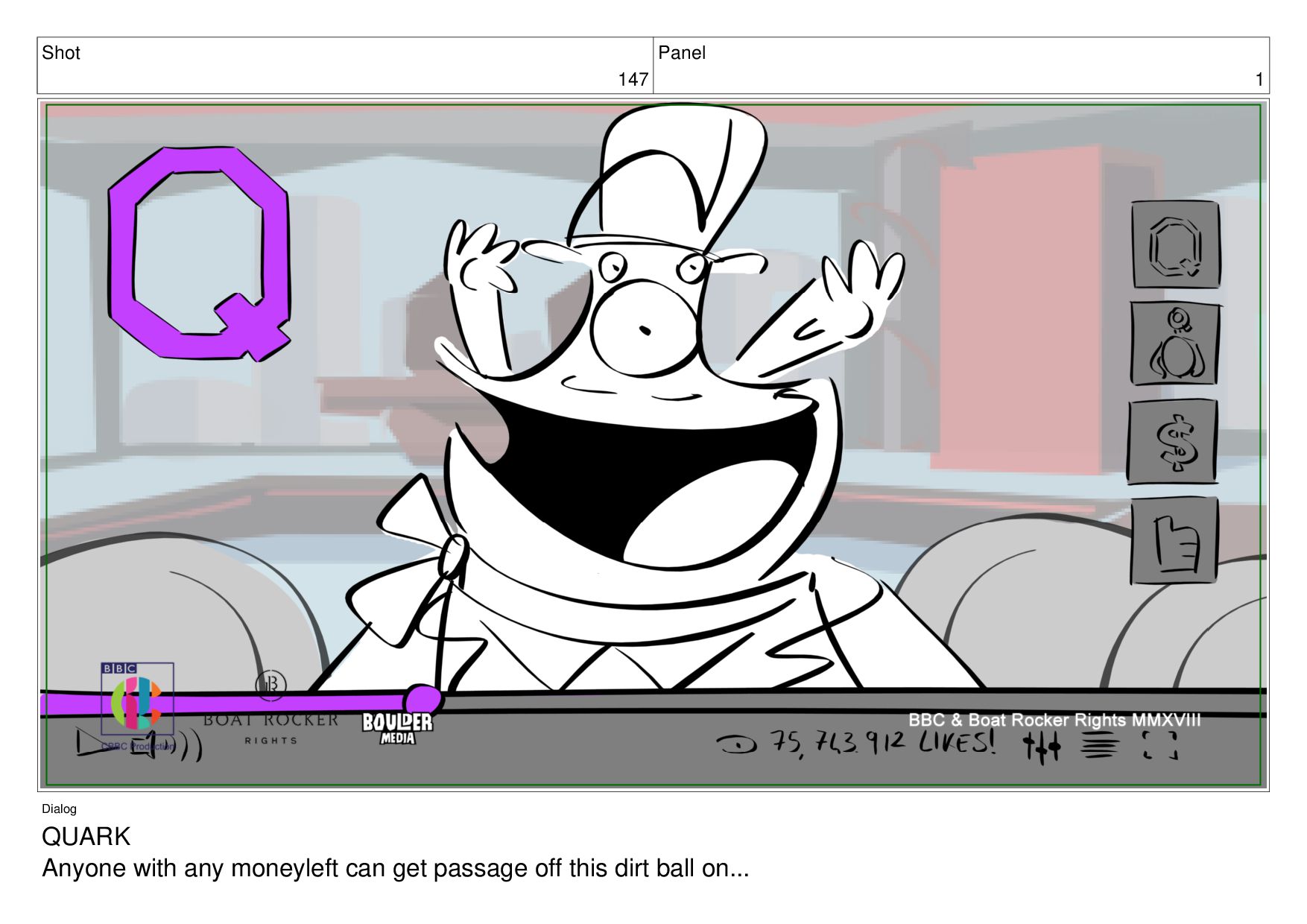Click the storyboard panel drawing of Quark
Screen dimensions: 1307x924
653,445
